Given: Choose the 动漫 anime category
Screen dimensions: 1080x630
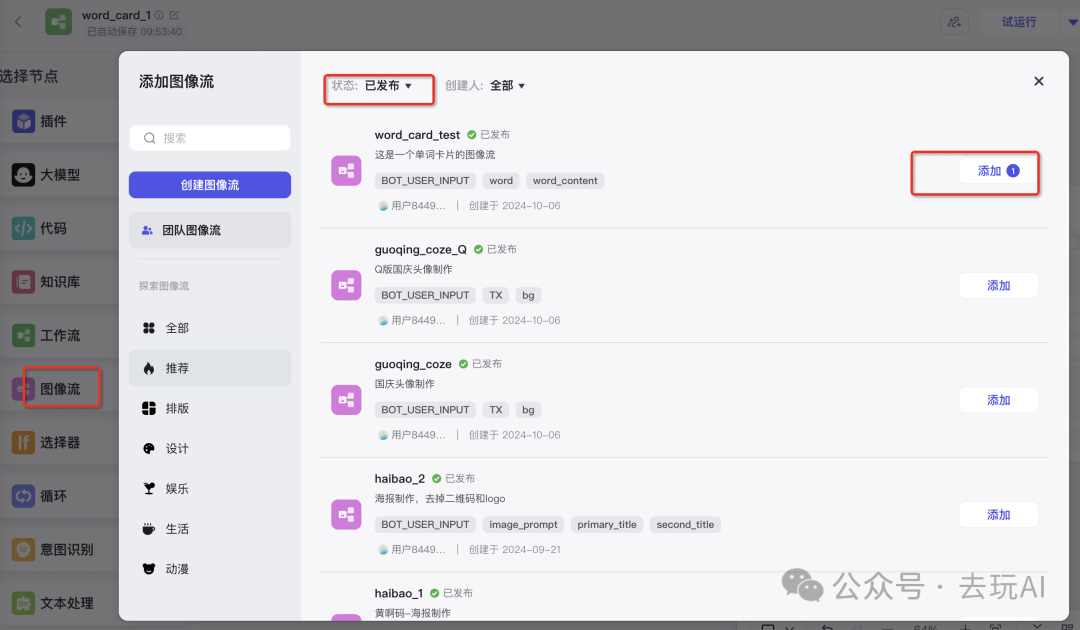Looking at the screenshot, I should 209,569.
